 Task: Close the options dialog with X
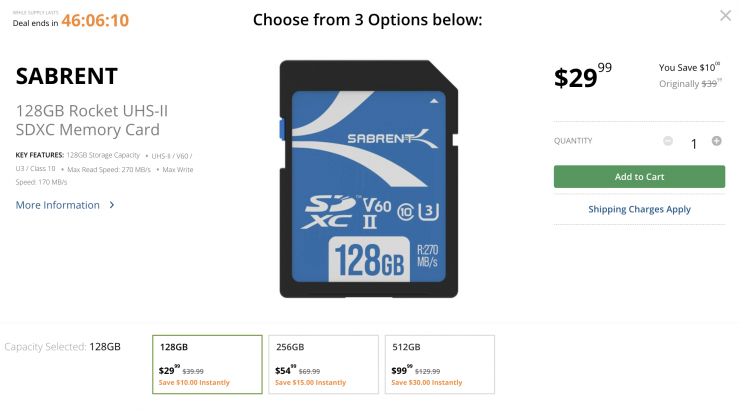pos(725,16)
